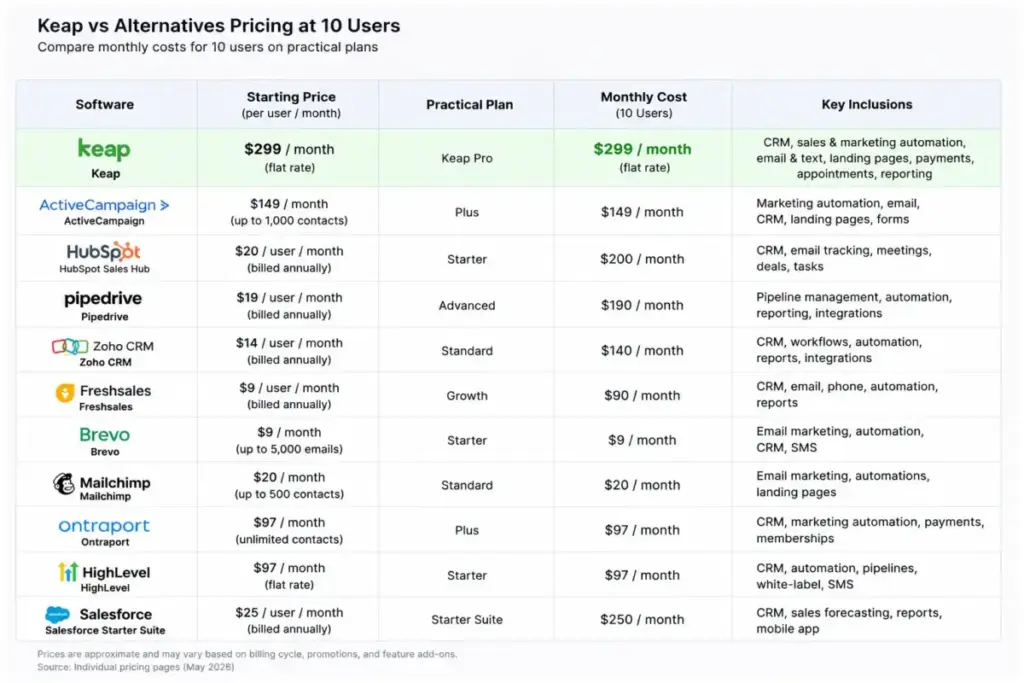This screenshot has height=683, width=1024.
Task: Click HubSpot's email tracking inclusions text
Action: pos(844,259)
